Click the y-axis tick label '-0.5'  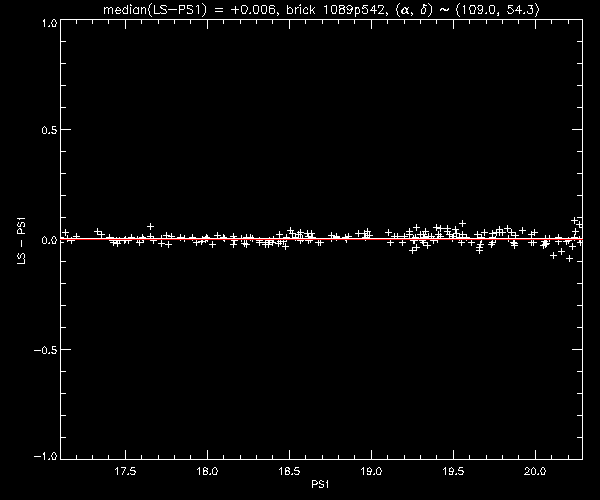point(46,350)
